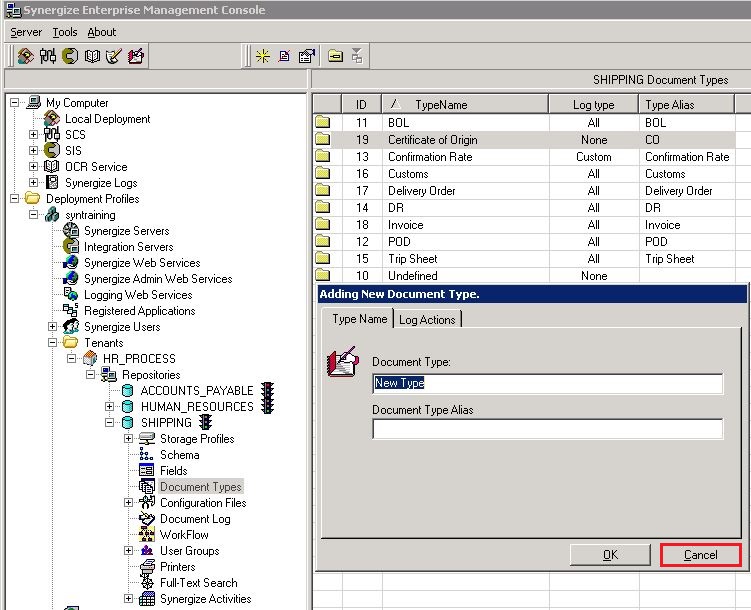Select the Document Types tree item
Screen dimensions: 751x610
coord(201,486)
